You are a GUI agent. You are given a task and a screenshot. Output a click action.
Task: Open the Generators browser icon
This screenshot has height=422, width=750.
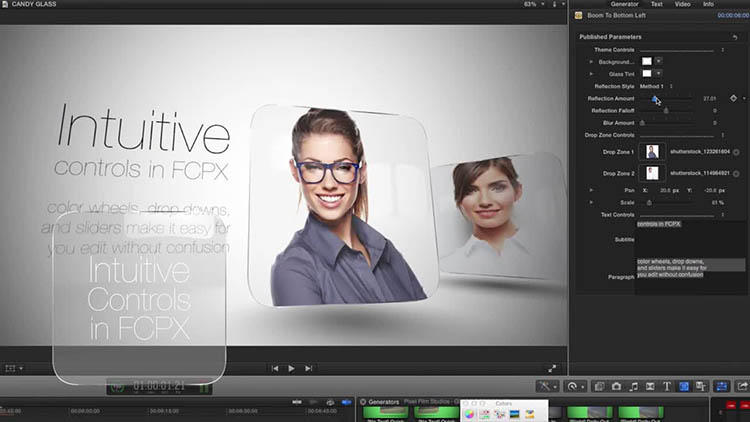pyautogui.click(x=684, y=386)
